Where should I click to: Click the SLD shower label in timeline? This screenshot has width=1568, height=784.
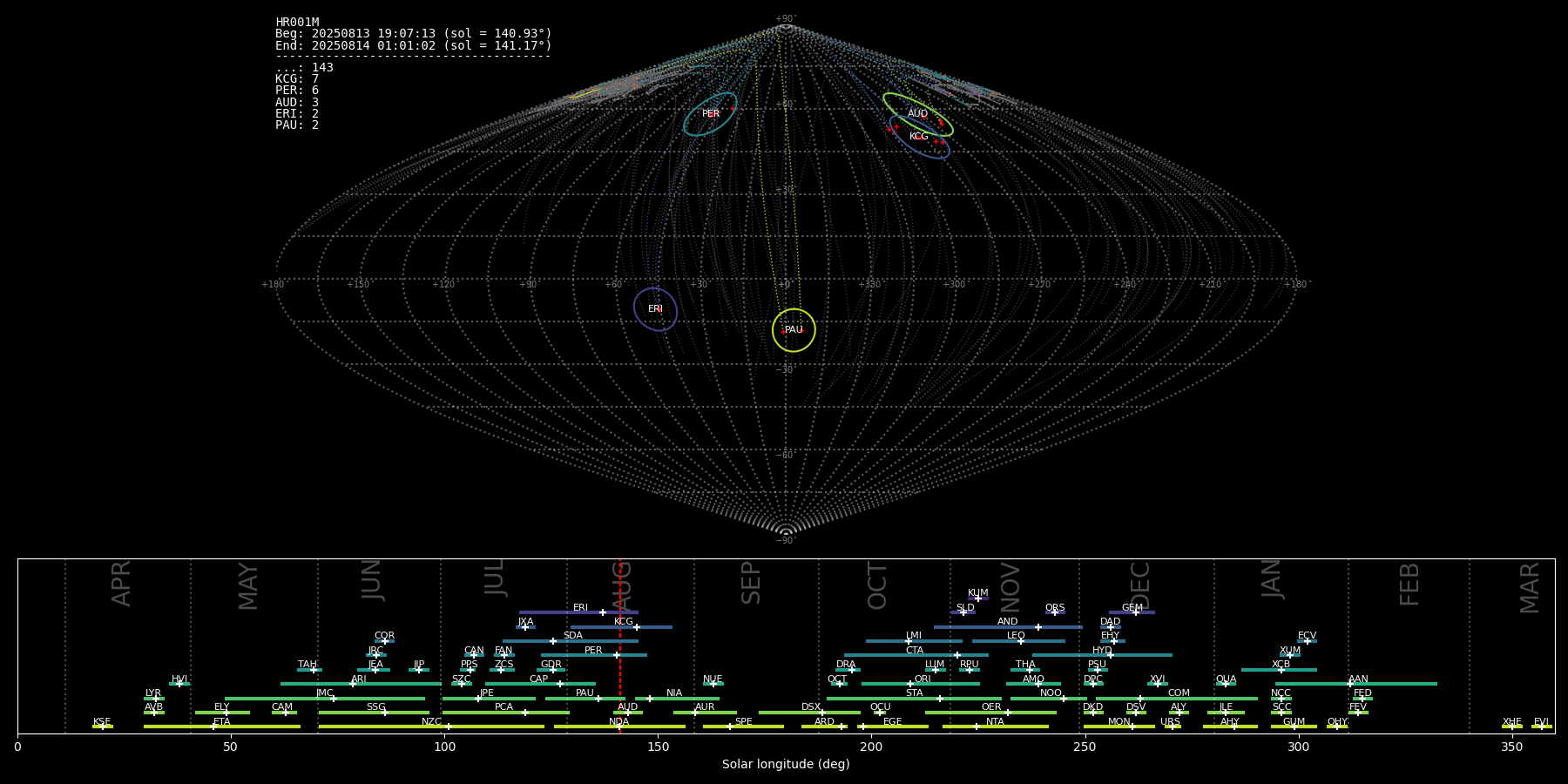pyautogui.click(x=965, y=608)
